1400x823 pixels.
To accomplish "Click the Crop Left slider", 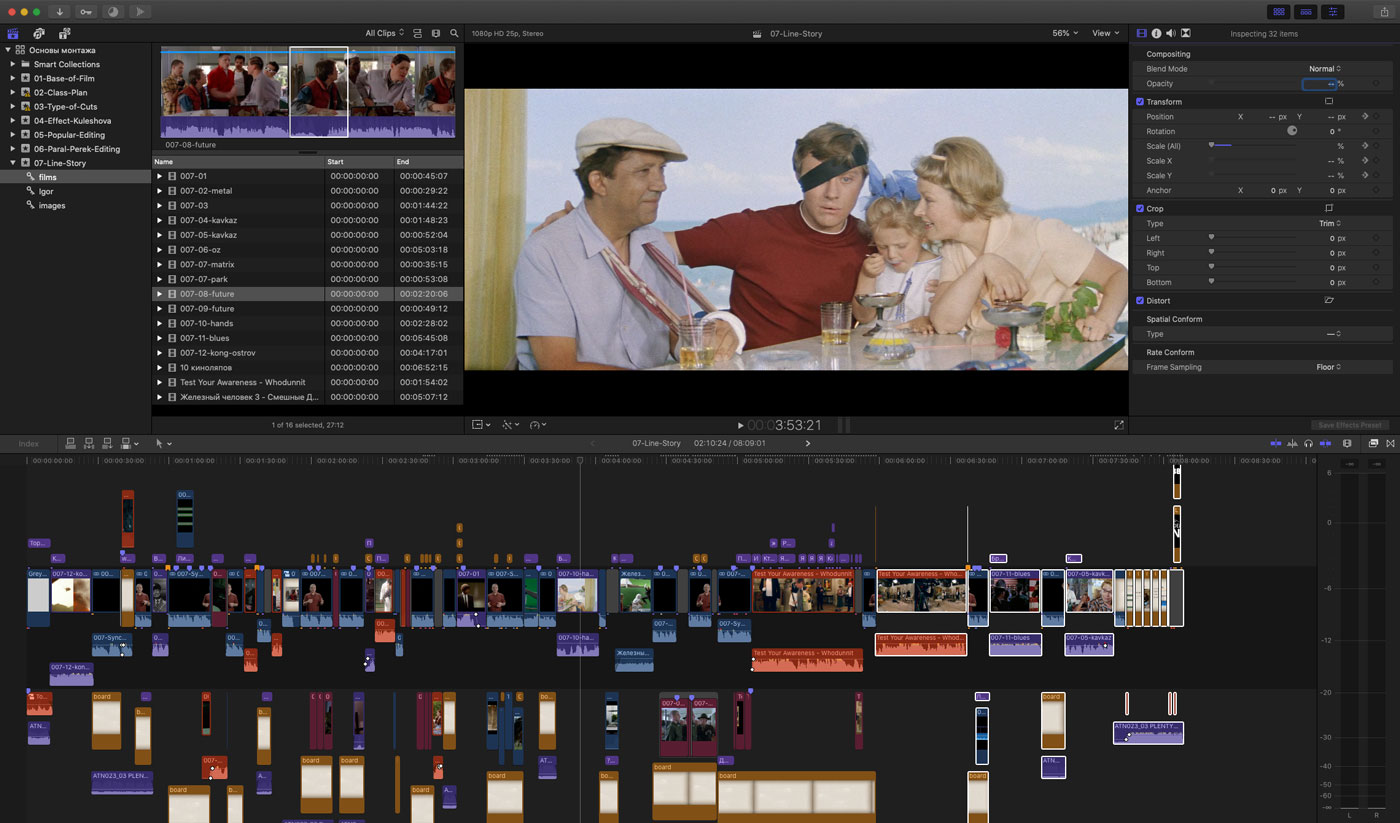I will pyautogui.click(x=1254, y=238).
